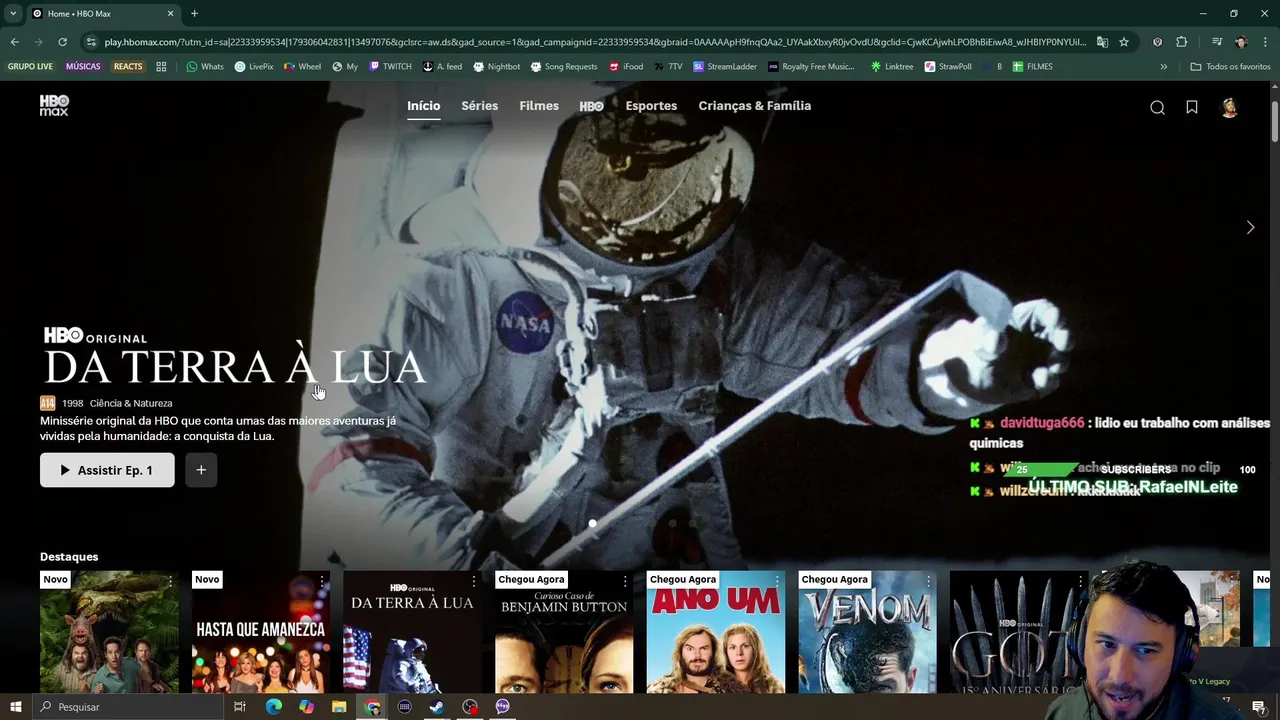Open Todos os favoritos folder
This screenshot has height=720, width=1280.
coord(1230,67)
